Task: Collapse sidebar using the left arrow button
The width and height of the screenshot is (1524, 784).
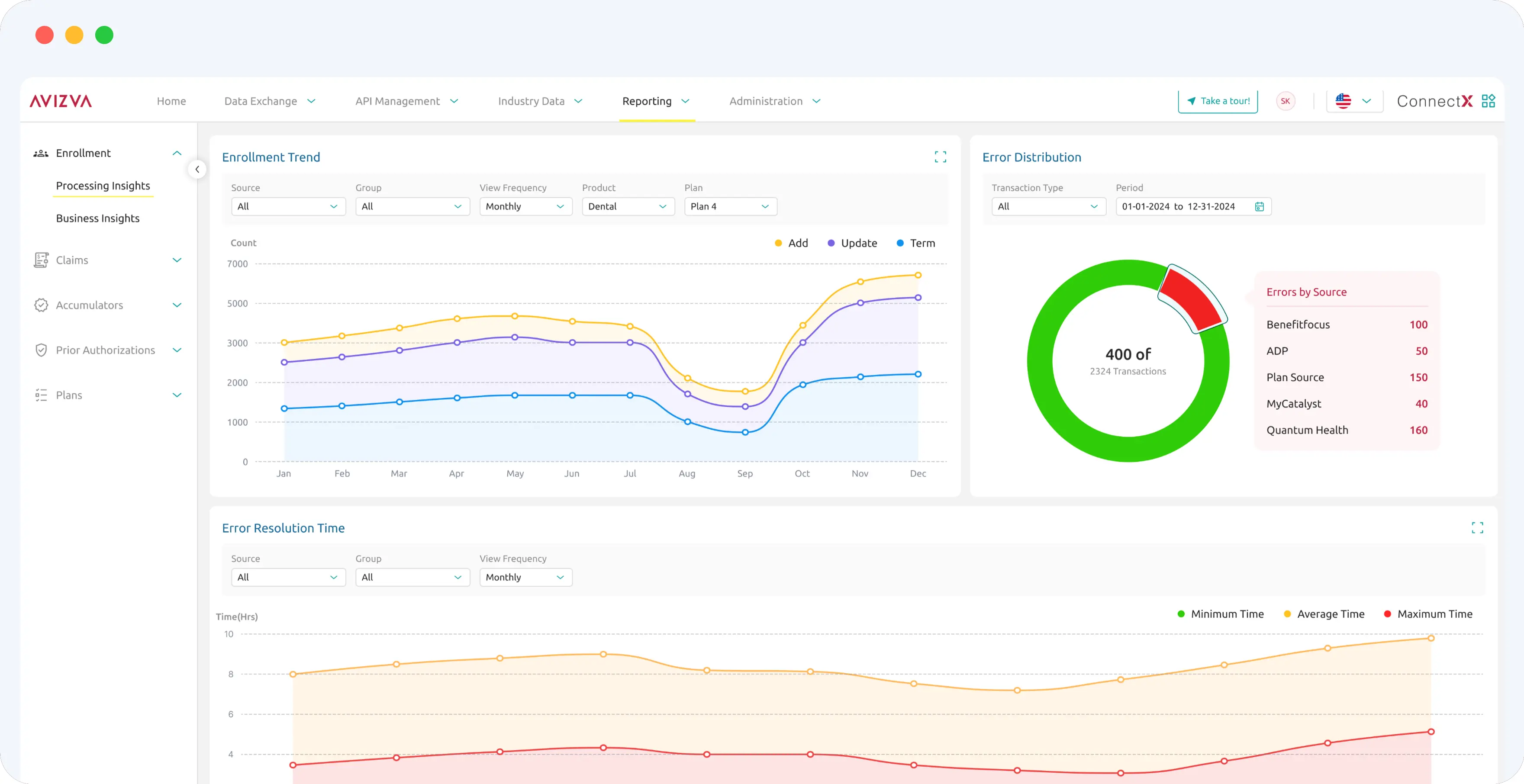Action: tap(197, 169)
